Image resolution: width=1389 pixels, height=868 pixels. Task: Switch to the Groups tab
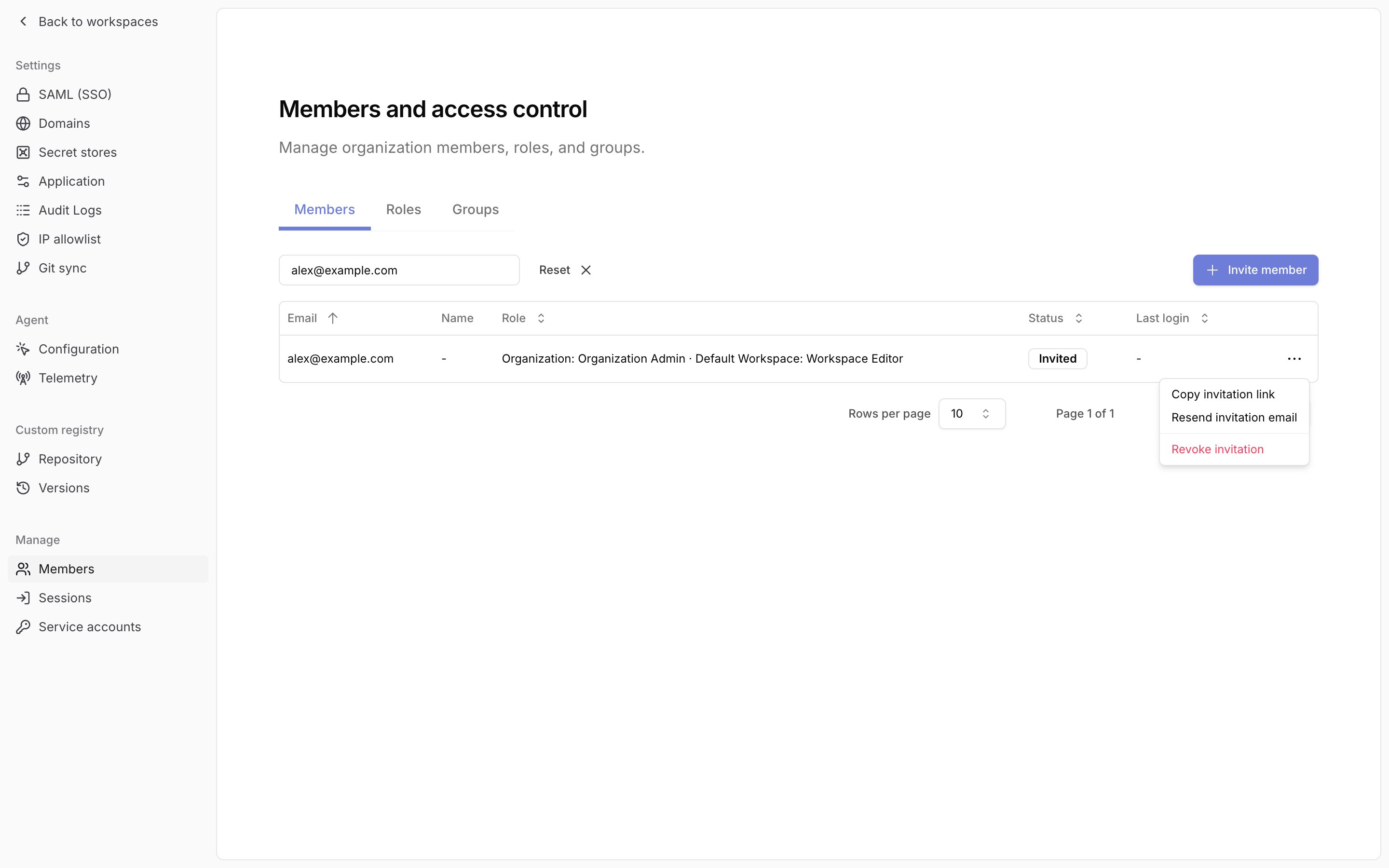475,210
